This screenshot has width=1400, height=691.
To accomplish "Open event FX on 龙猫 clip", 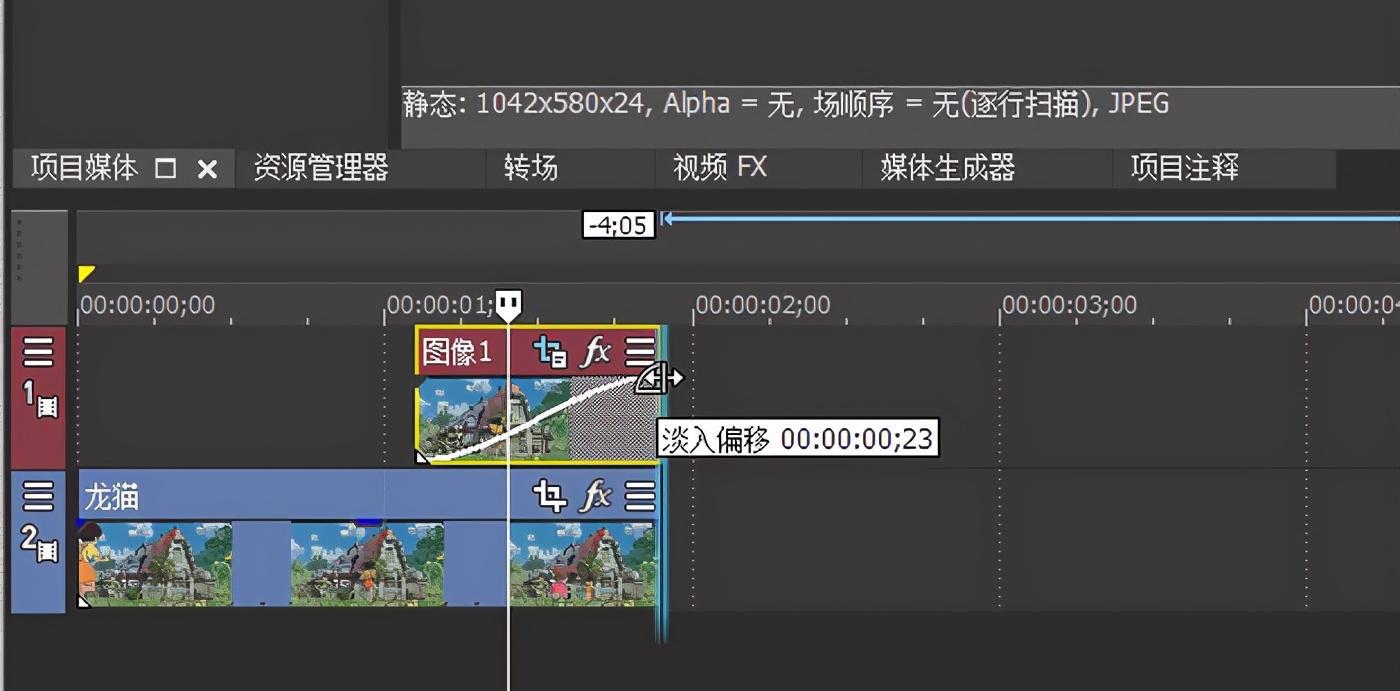I will click(596, 495).
